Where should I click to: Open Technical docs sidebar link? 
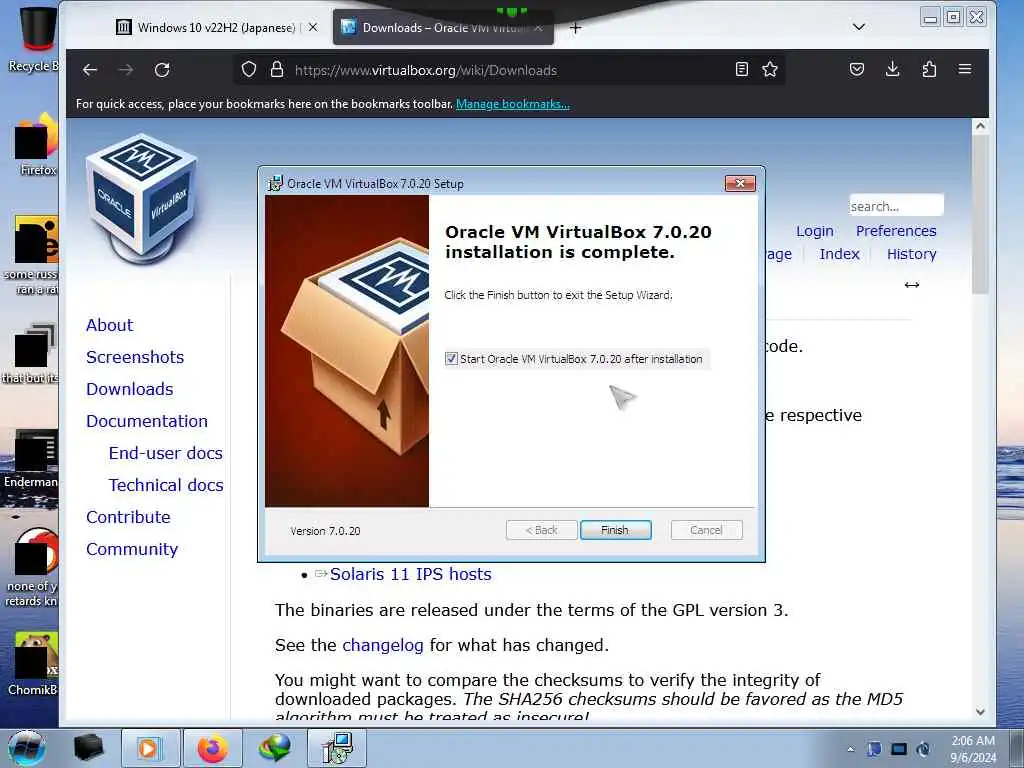click(166, 485)
